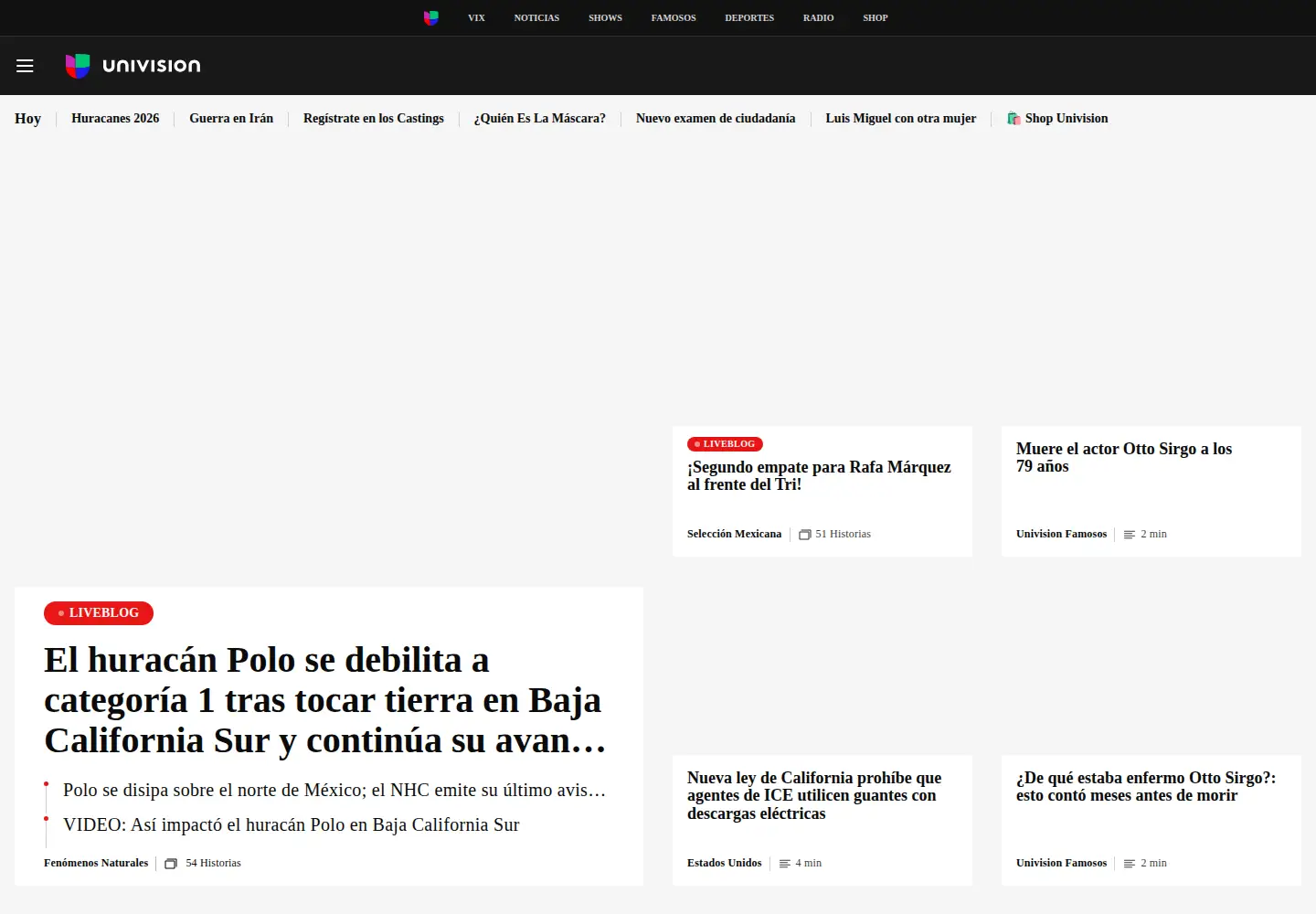Open the Huracanes 2026 topic
Image resolution: width=1316 pixels, height=914 pixels.
[x=115, y=119]
